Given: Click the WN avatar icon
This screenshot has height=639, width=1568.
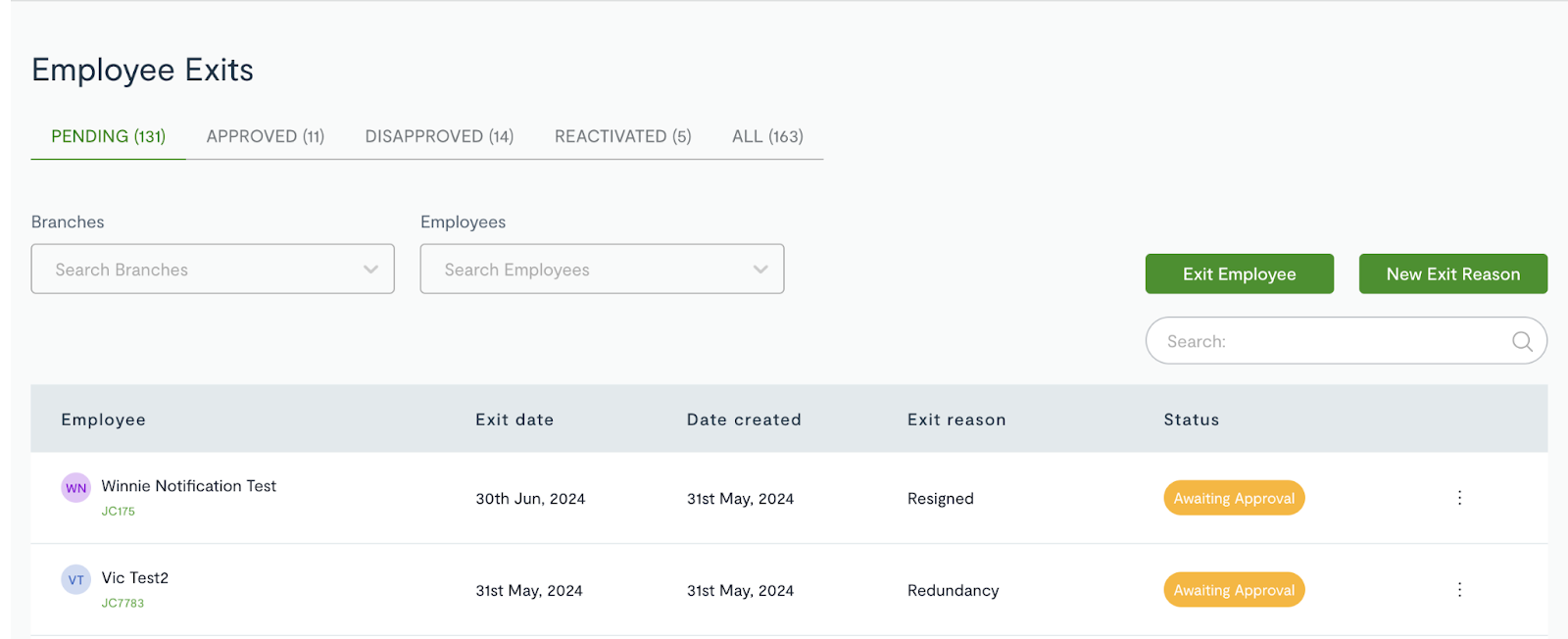Looking at the screenshot, I should [x=76, y=487].
